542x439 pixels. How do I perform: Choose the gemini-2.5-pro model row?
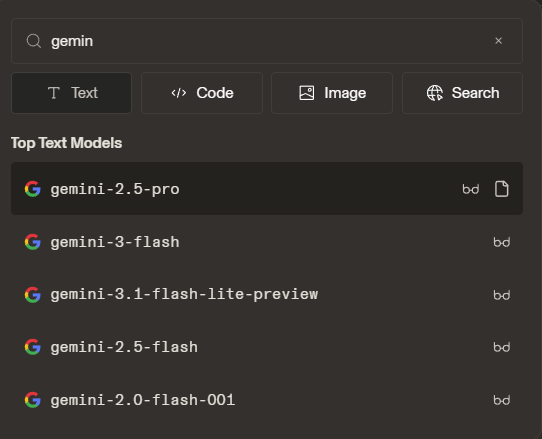click(x=267, y=189)
